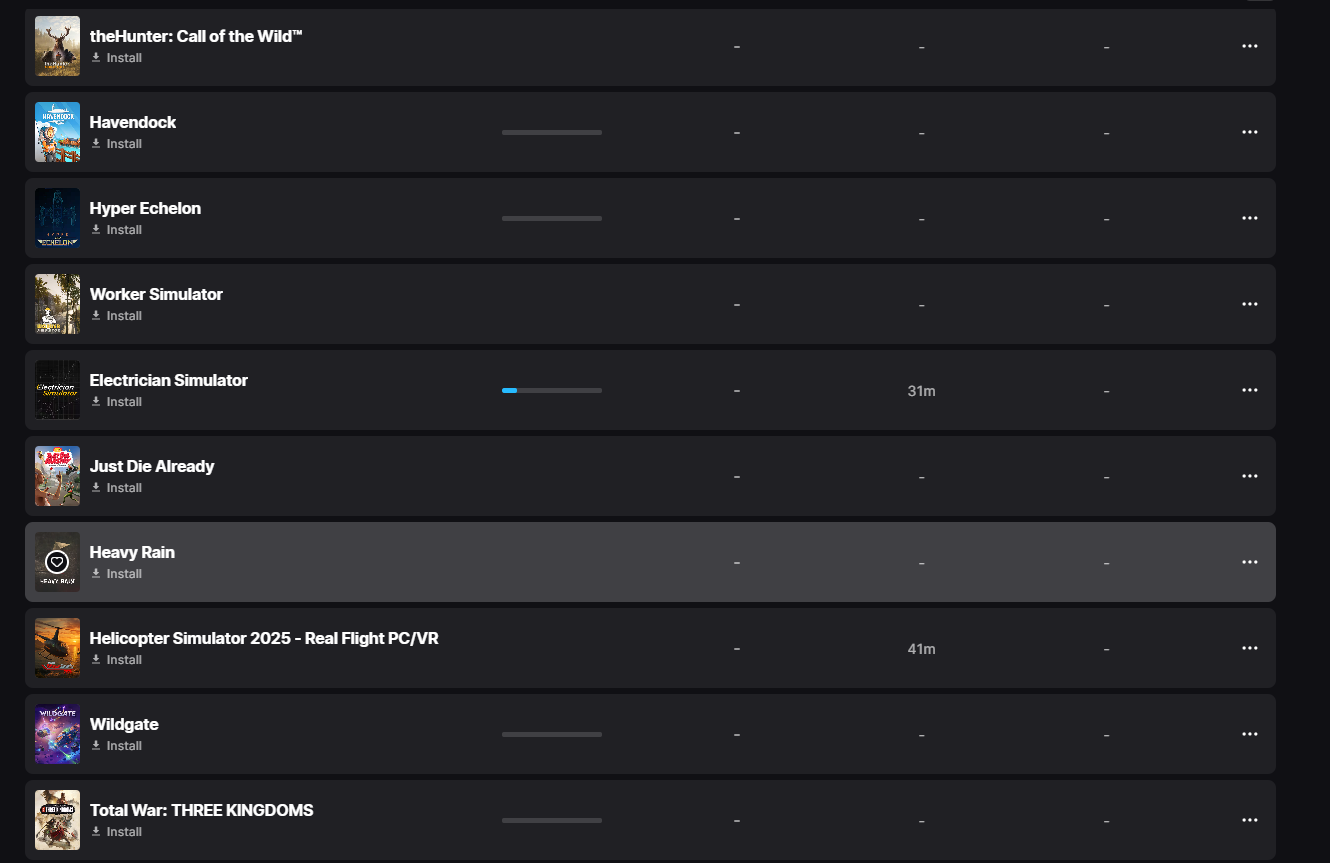Open more options for Helicopter Simulator 2025

click(x=1249, y=648)
